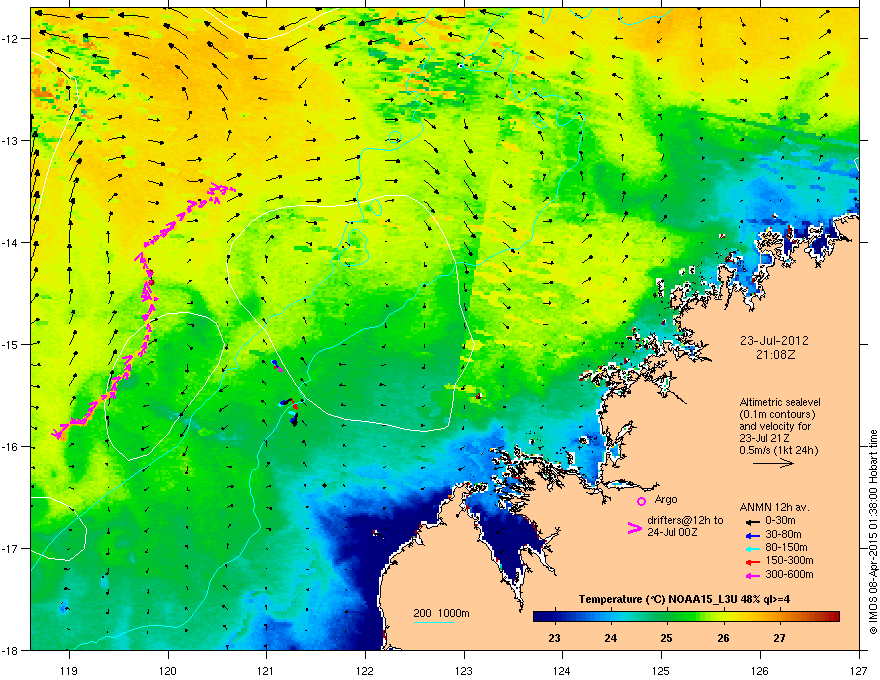
Task: Click the colorbar tick label 24
Action: (611, 638)
